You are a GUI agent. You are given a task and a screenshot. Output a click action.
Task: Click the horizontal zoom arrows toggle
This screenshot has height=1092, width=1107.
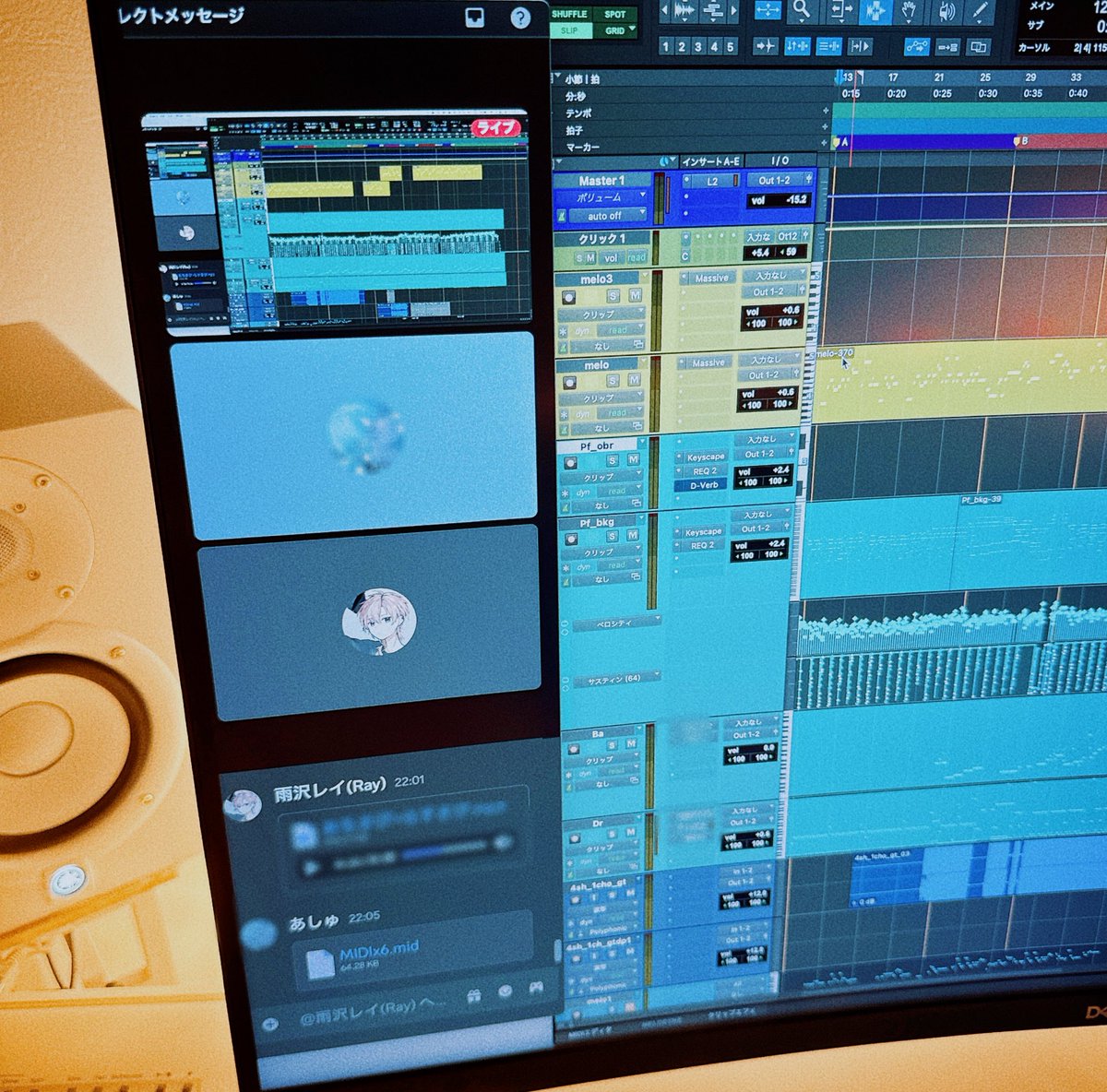click(x=768, y=9)
